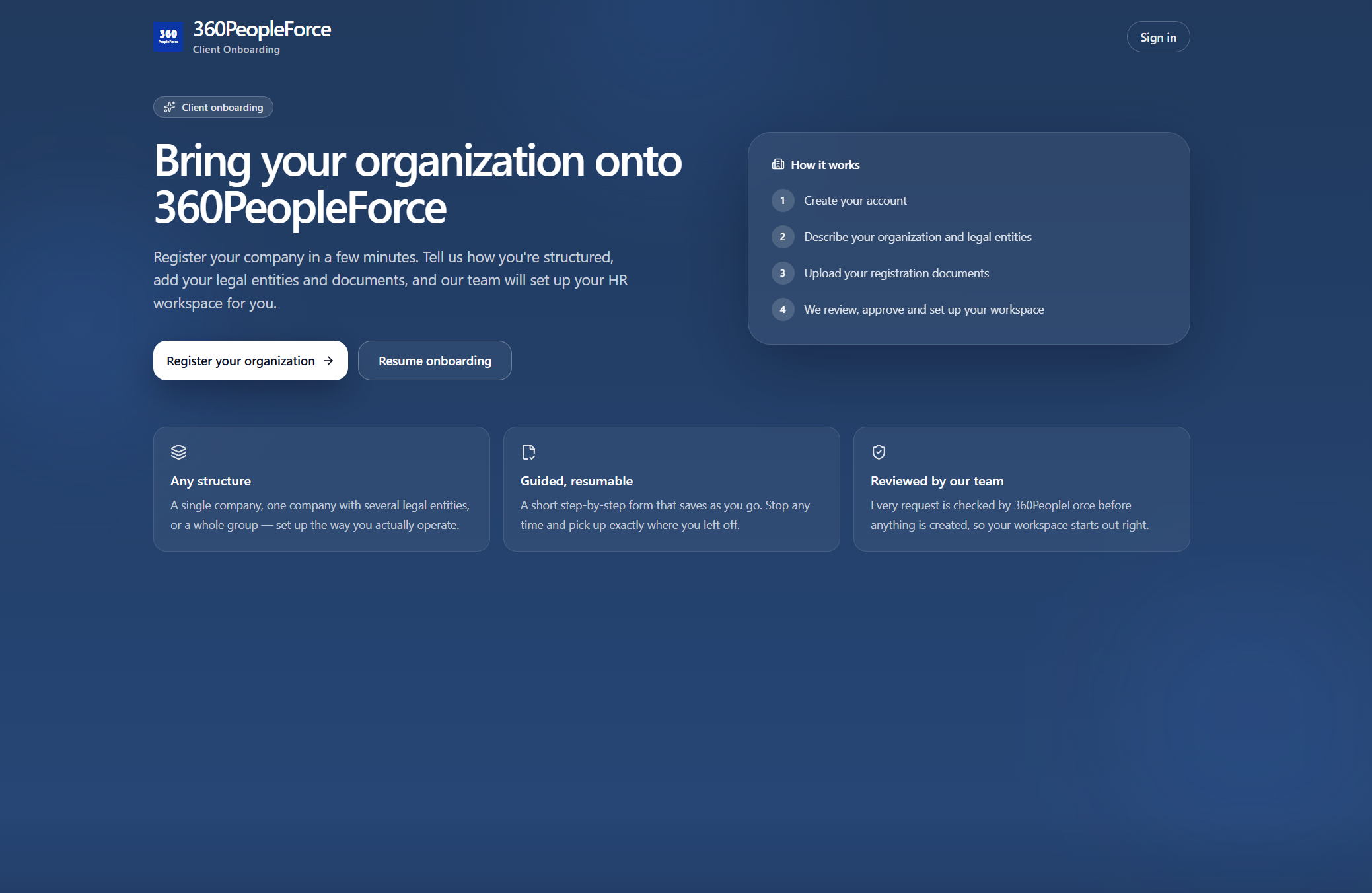
Task: Click step number 3 circle
Action: click(783, 273)
